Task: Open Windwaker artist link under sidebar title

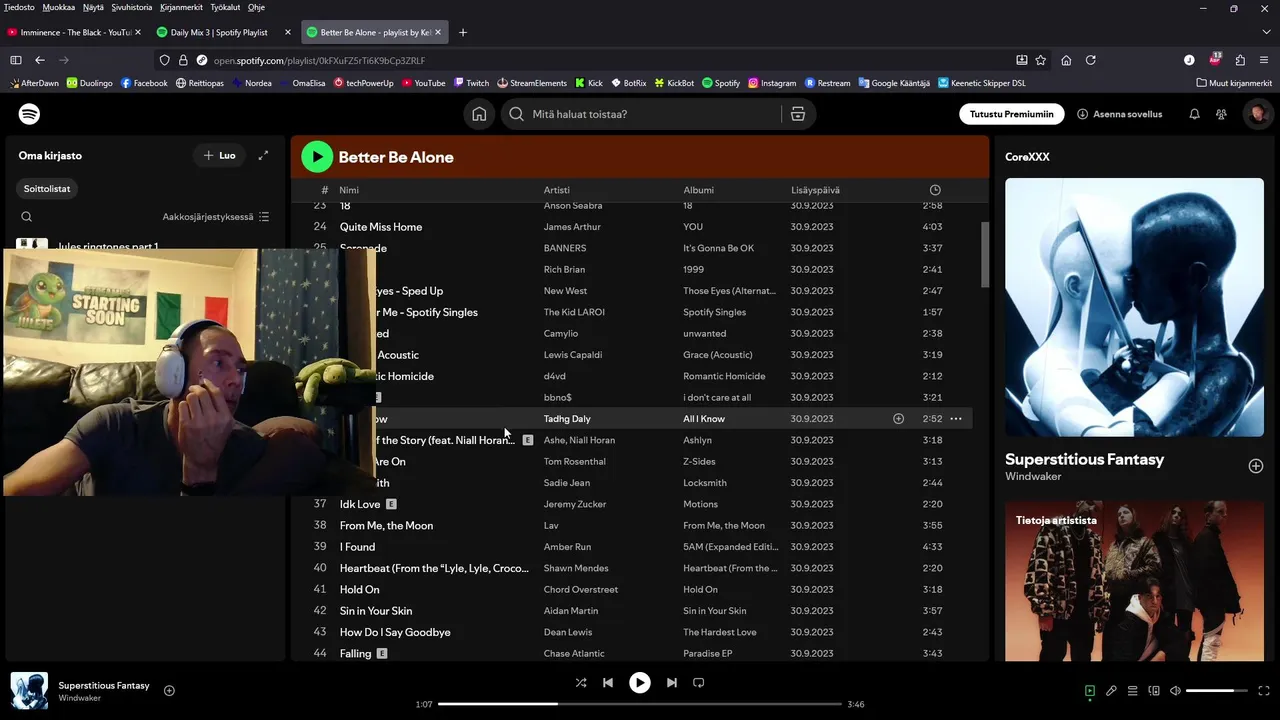Action: [1033, 476]
